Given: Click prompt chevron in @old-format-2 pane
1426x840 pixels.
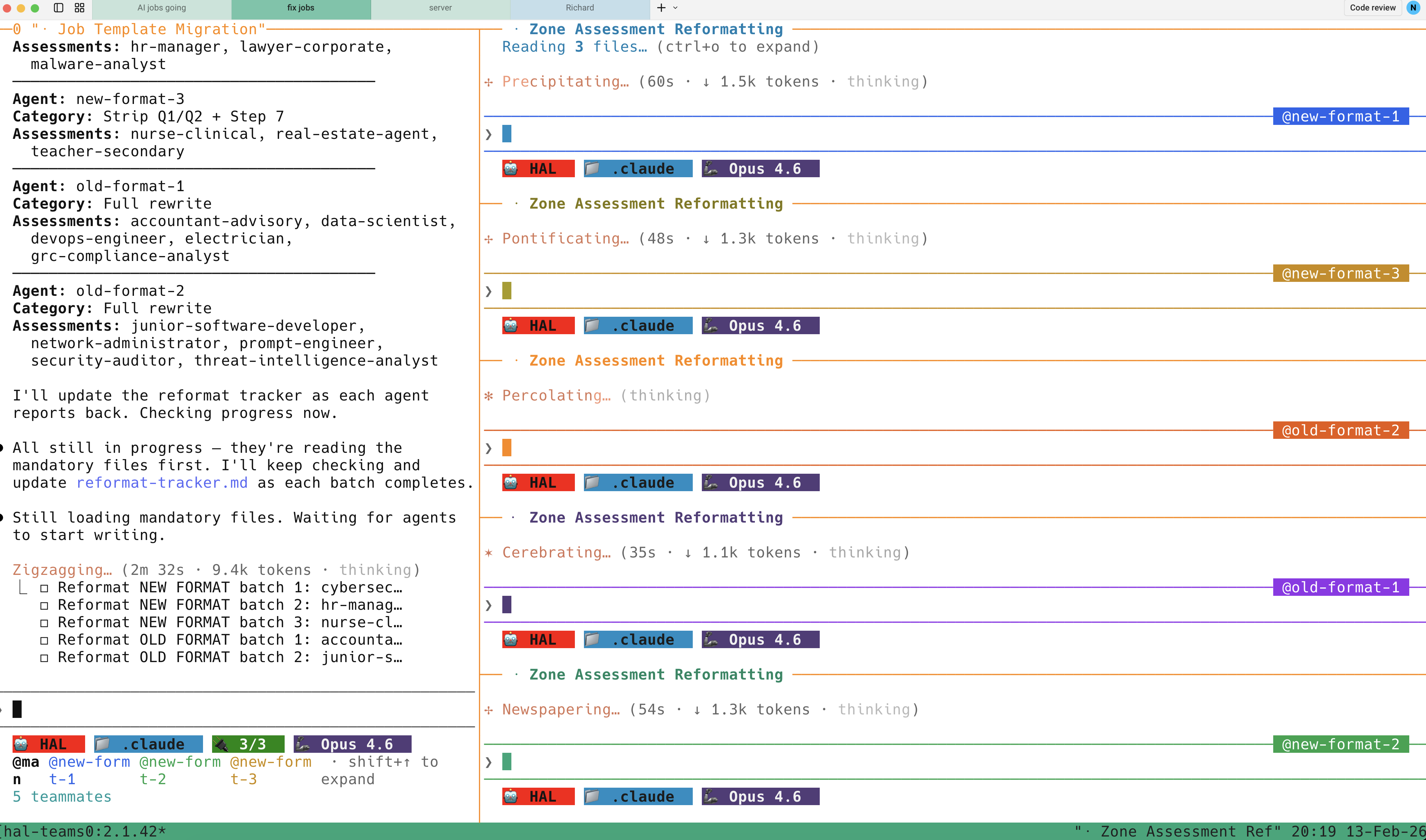Looking at the screenshot, I should [x=489, y=448].
